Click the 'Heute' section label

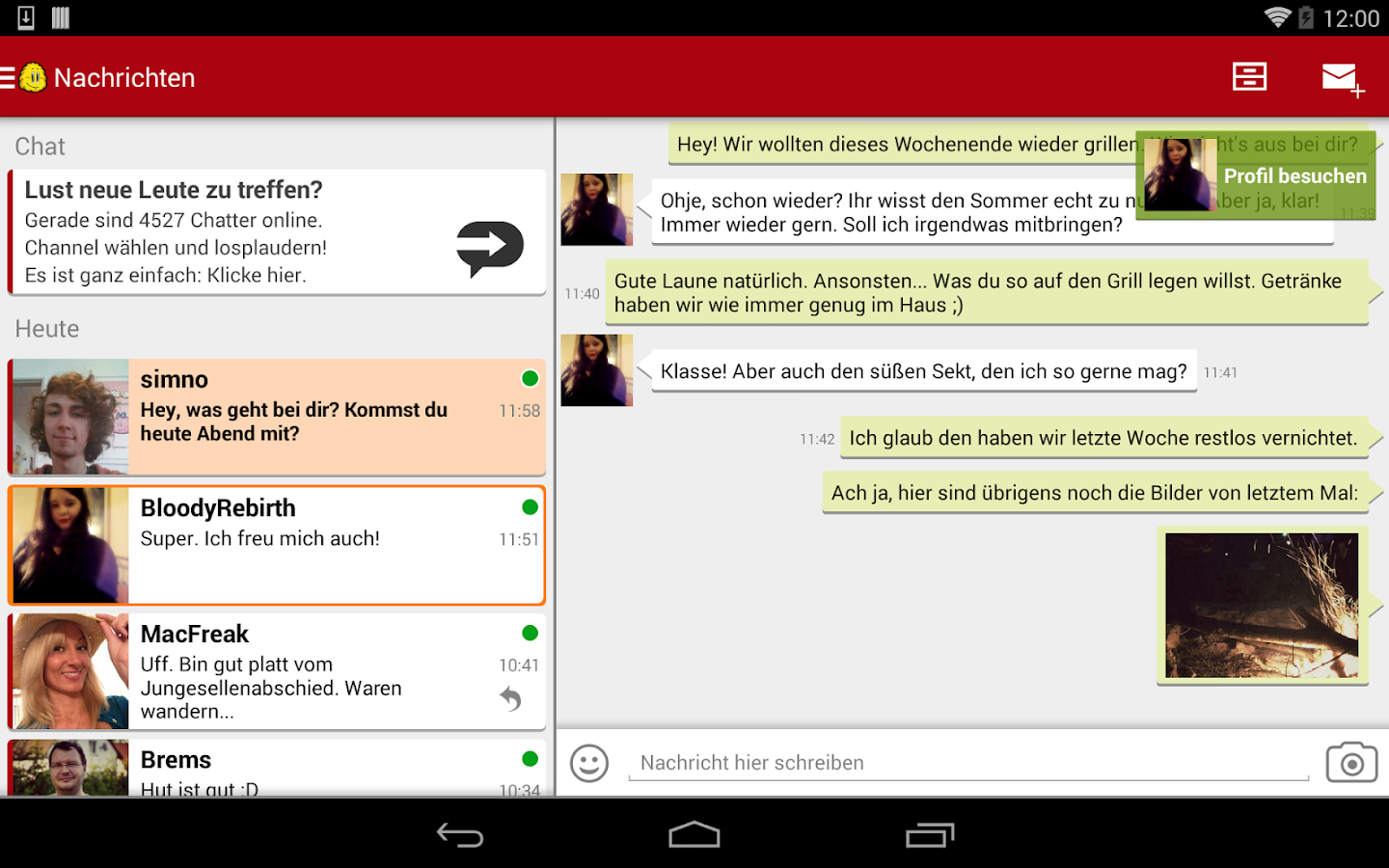(47, 329)
